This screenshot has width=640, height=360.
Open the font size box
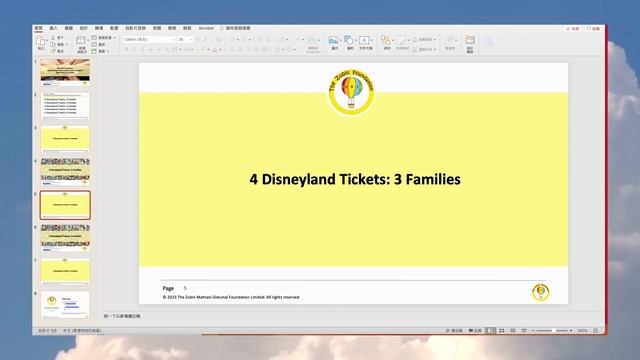[184, 39]
